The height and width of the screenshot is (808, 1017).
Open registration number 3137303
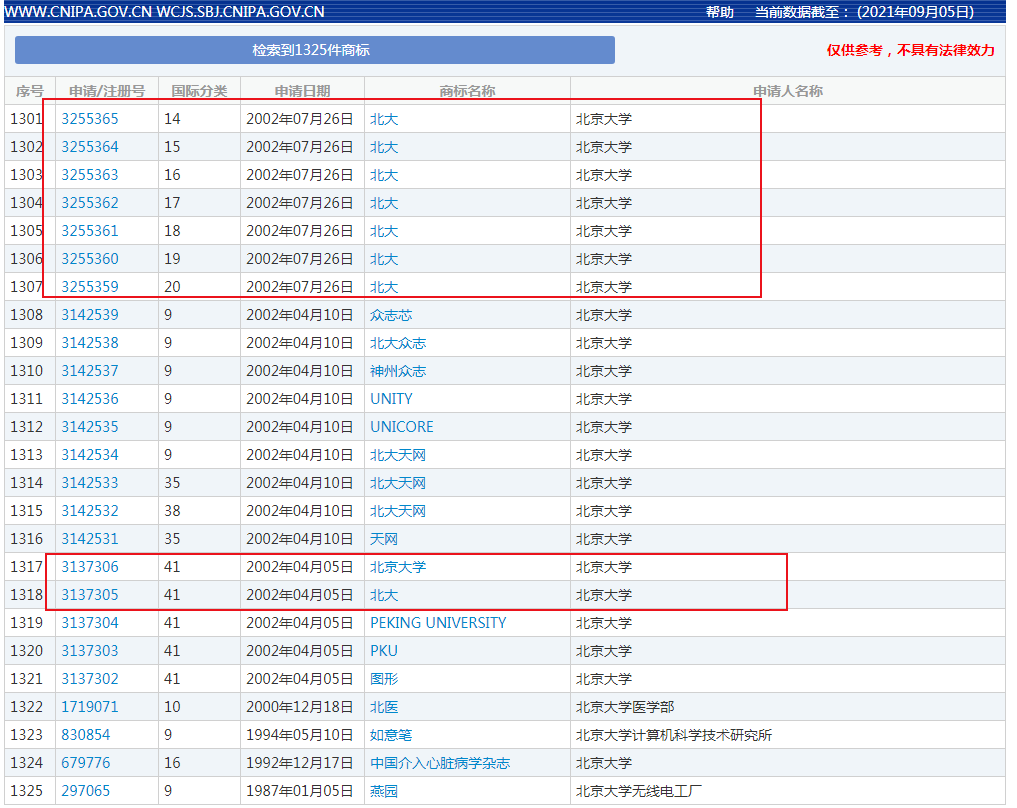click(90, 650)
